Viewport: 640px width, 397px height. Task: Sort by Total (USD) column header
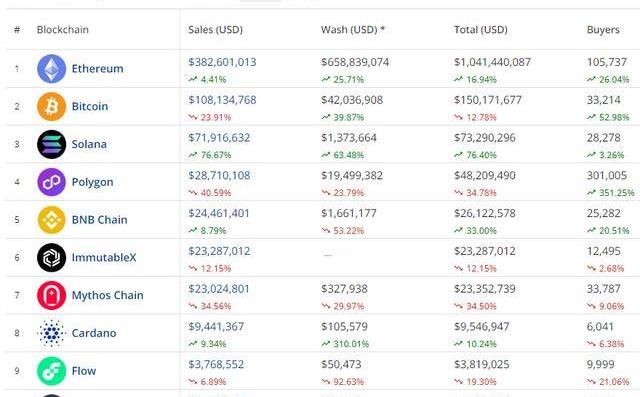[481, 30]
